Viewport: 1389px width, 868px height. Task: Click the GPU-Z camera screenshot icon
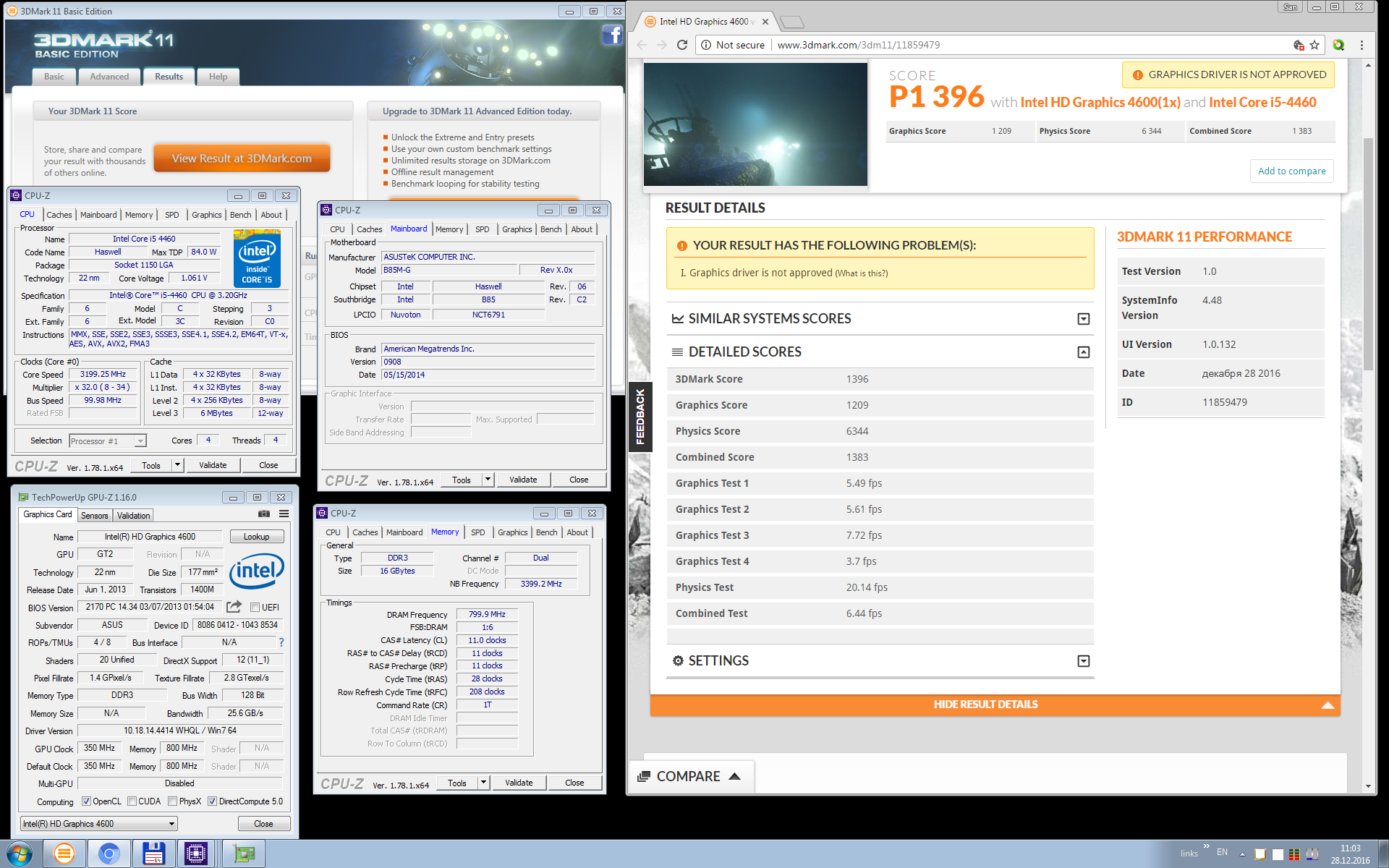pyautogui.click(x=264, y=514)
